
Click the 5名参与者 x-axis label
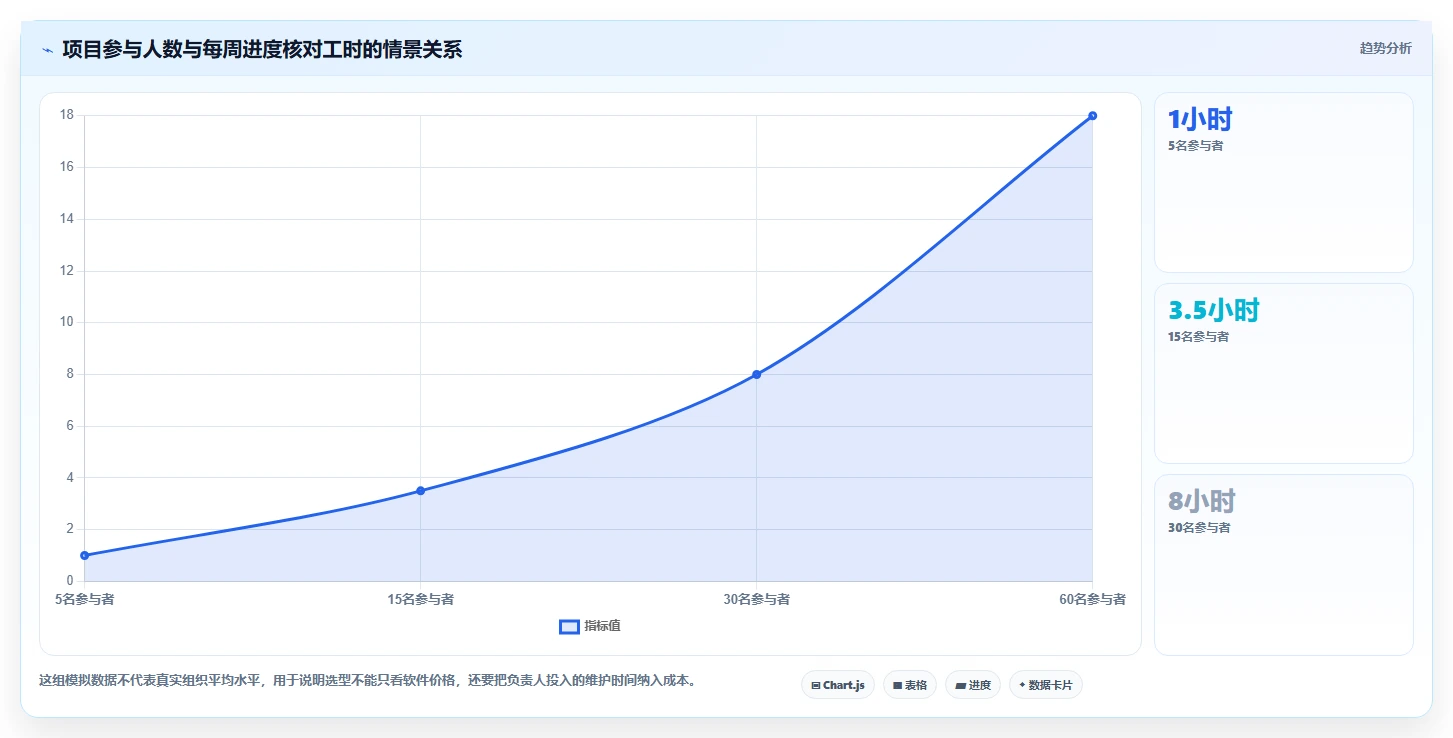click(x=85, y=599)
